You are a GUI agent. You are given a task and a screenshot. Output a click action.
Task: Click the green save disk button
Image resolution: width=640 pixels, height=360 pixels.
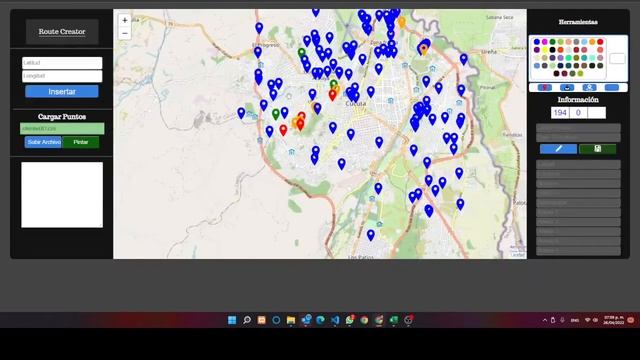point(598,149)
